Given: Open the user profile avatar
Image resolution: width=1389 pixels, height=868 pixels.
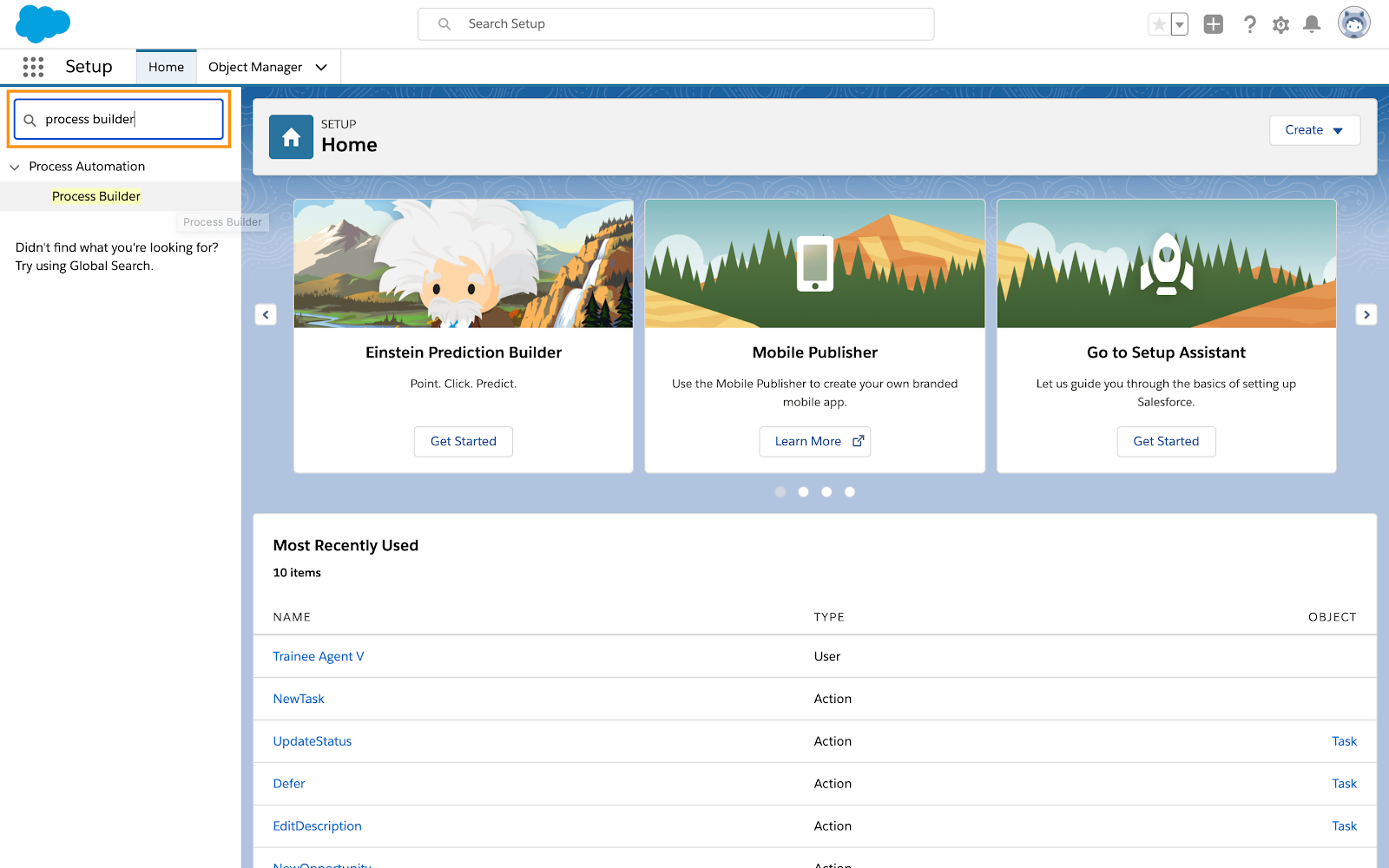Looking at the screenshot, I should click(x=1354, y=23).
